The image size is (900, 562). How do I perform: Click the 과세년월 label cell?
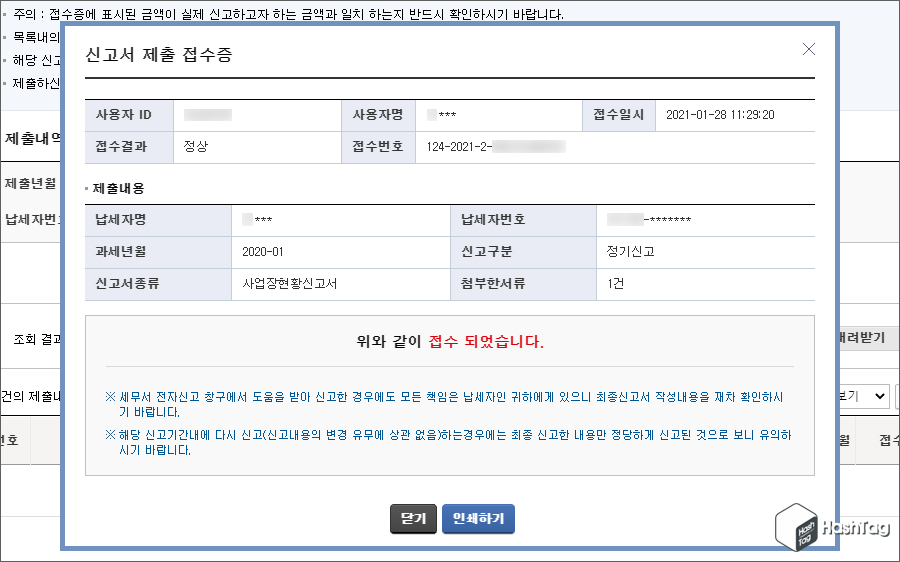pos(158,251)
